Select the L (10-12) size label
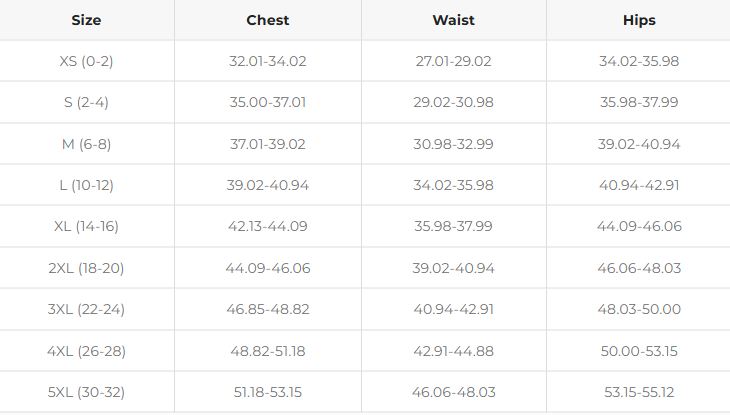The image size is (730, 415). pyautogui.click(x=86, y=185)
